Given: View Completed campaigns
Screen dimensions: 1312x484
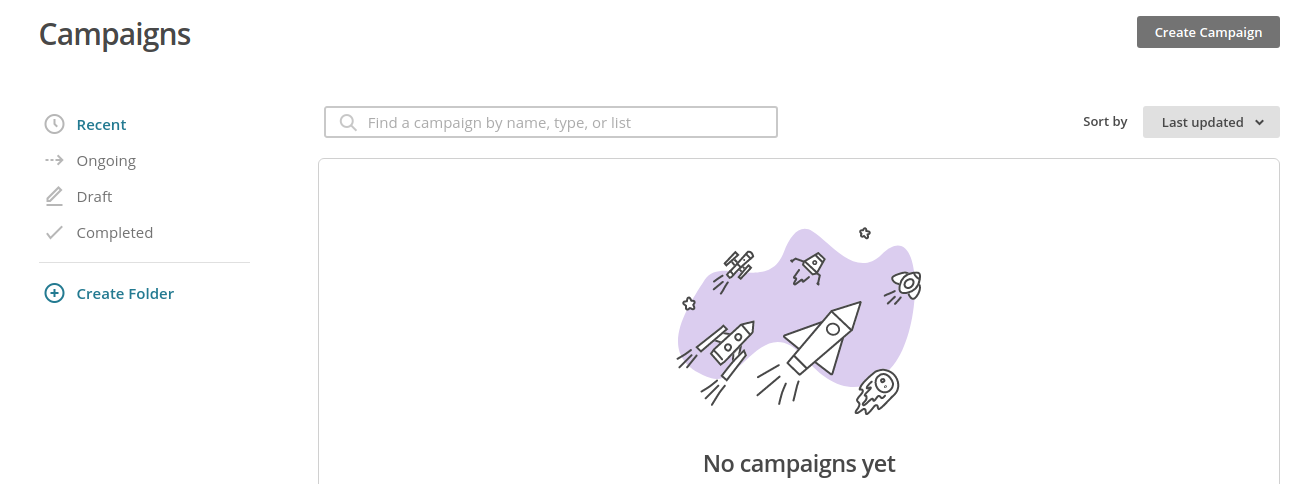Looking at the screenshot, I should coord(114,233).
